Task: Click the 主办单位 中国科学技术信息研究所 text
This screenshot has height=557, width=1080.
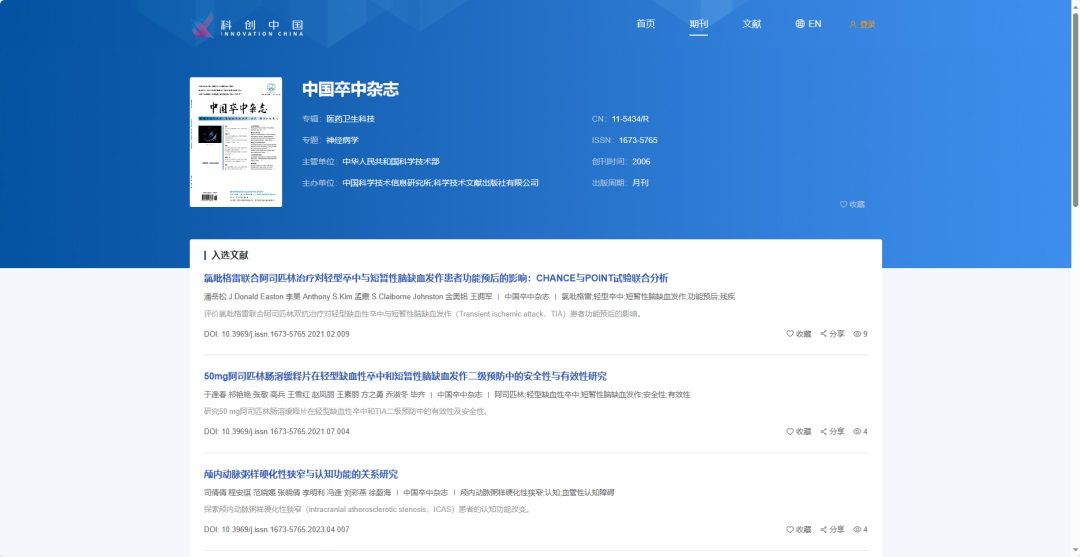Action: [440, 183]
